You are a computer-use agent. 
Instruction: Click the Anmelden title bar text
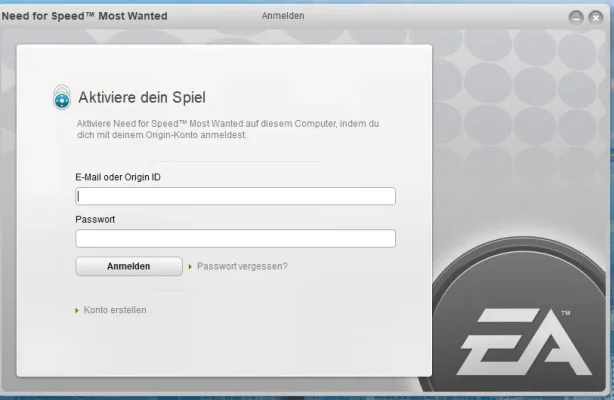pos(283,16)
